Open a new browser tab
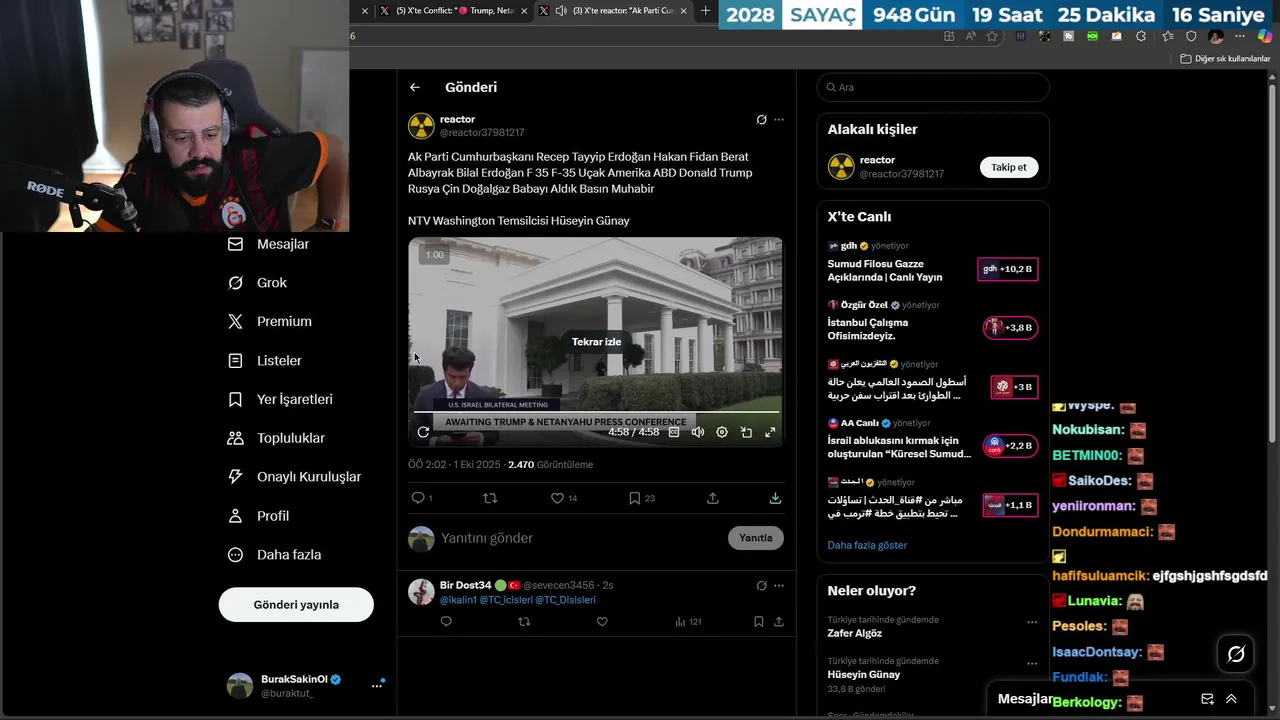 tap(705, 11)
